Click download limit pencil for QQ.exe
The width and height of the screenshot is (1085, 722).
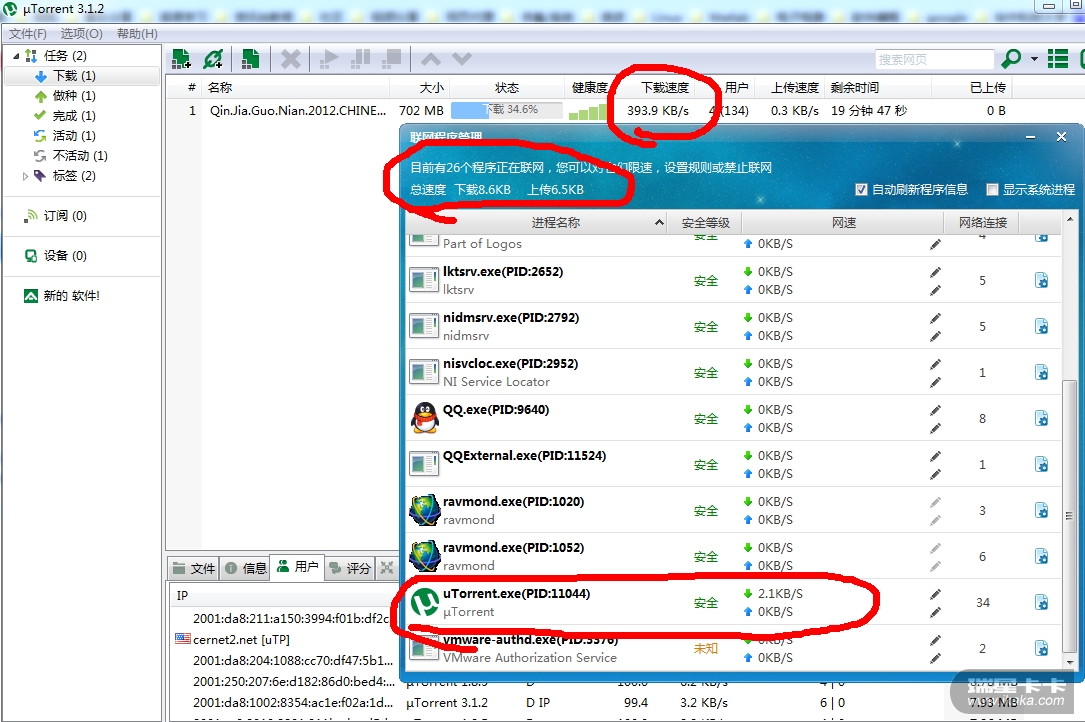(x=935, y=410)
